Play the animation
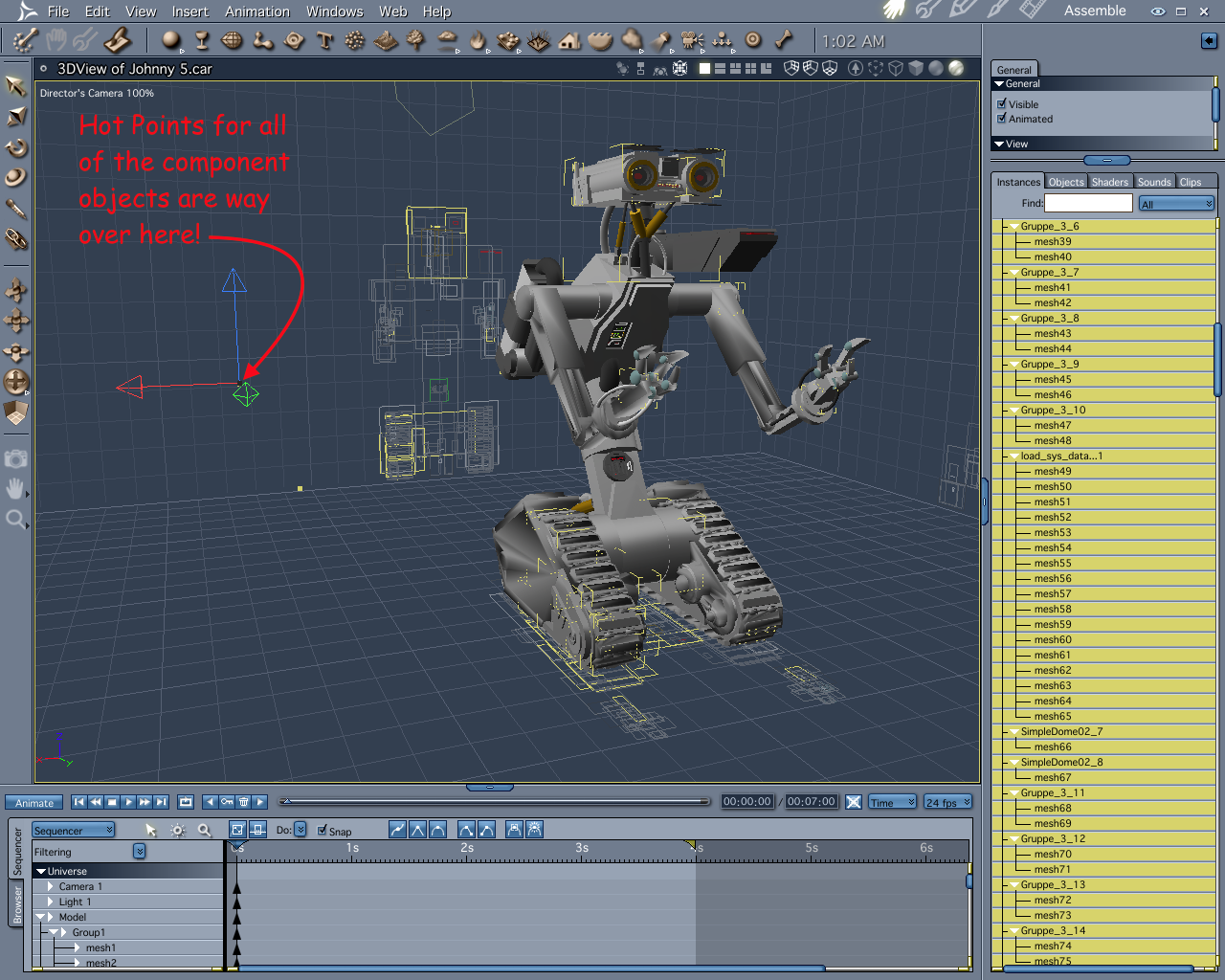1225x980 pixels. (129, 802)
